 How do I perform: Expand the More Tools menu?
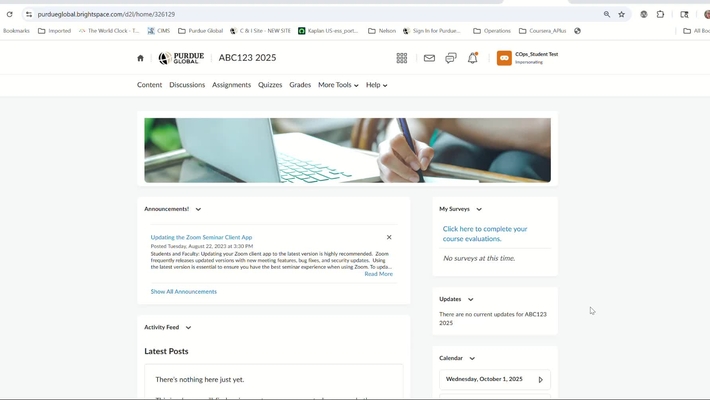[x=338, y=85]
